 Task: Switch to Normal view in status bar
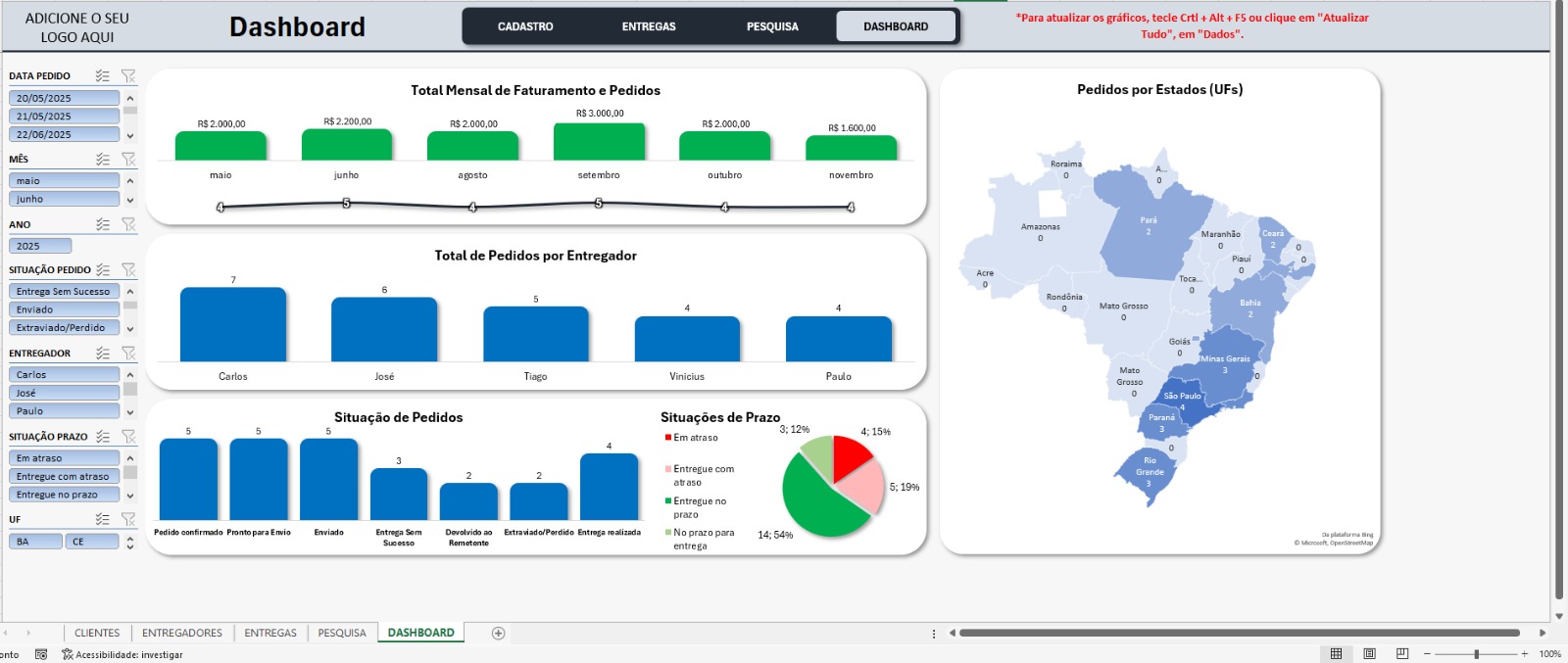[1336, 653]
